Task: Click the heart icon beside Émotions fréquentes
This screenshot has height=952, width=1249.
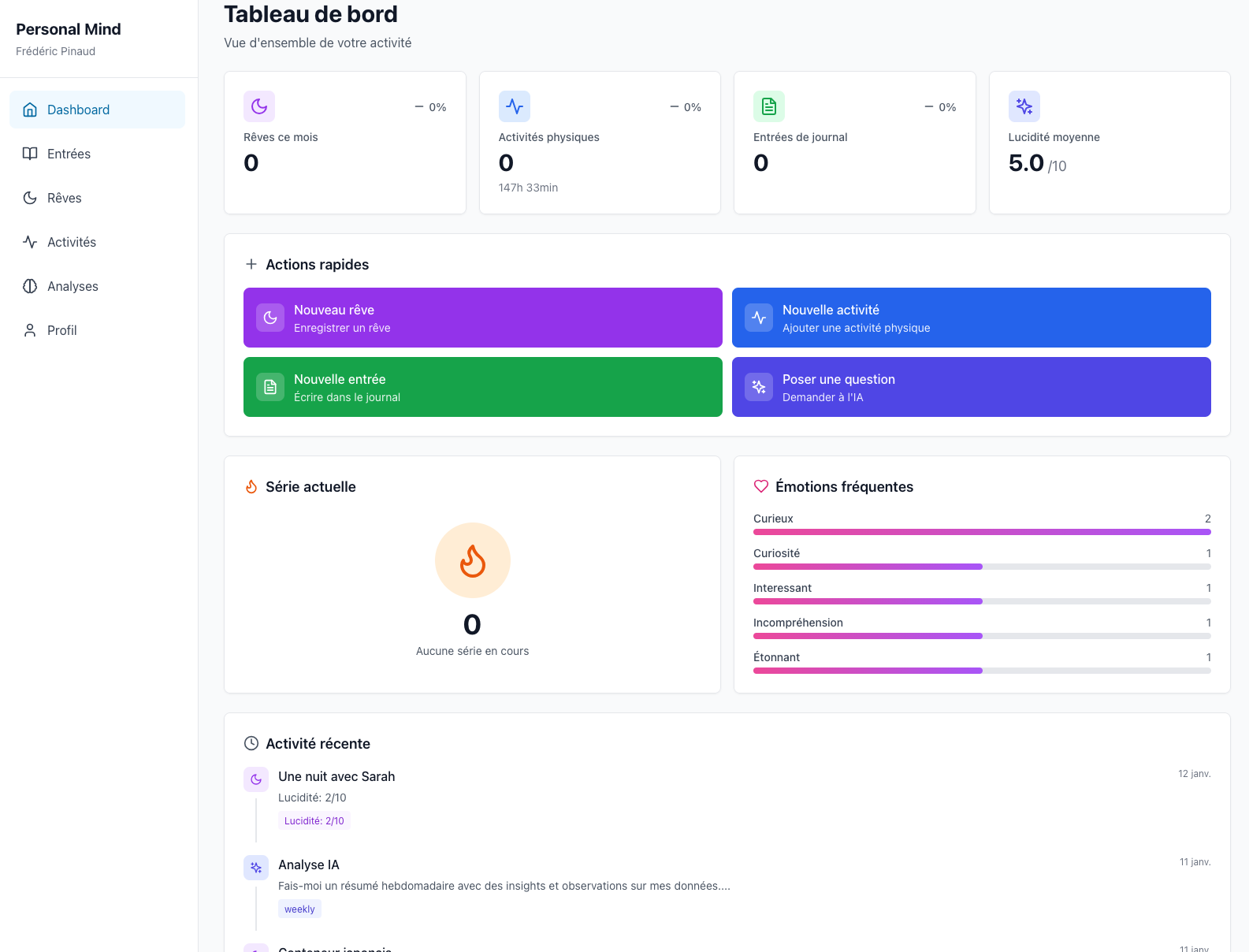Action: (761, 486)
